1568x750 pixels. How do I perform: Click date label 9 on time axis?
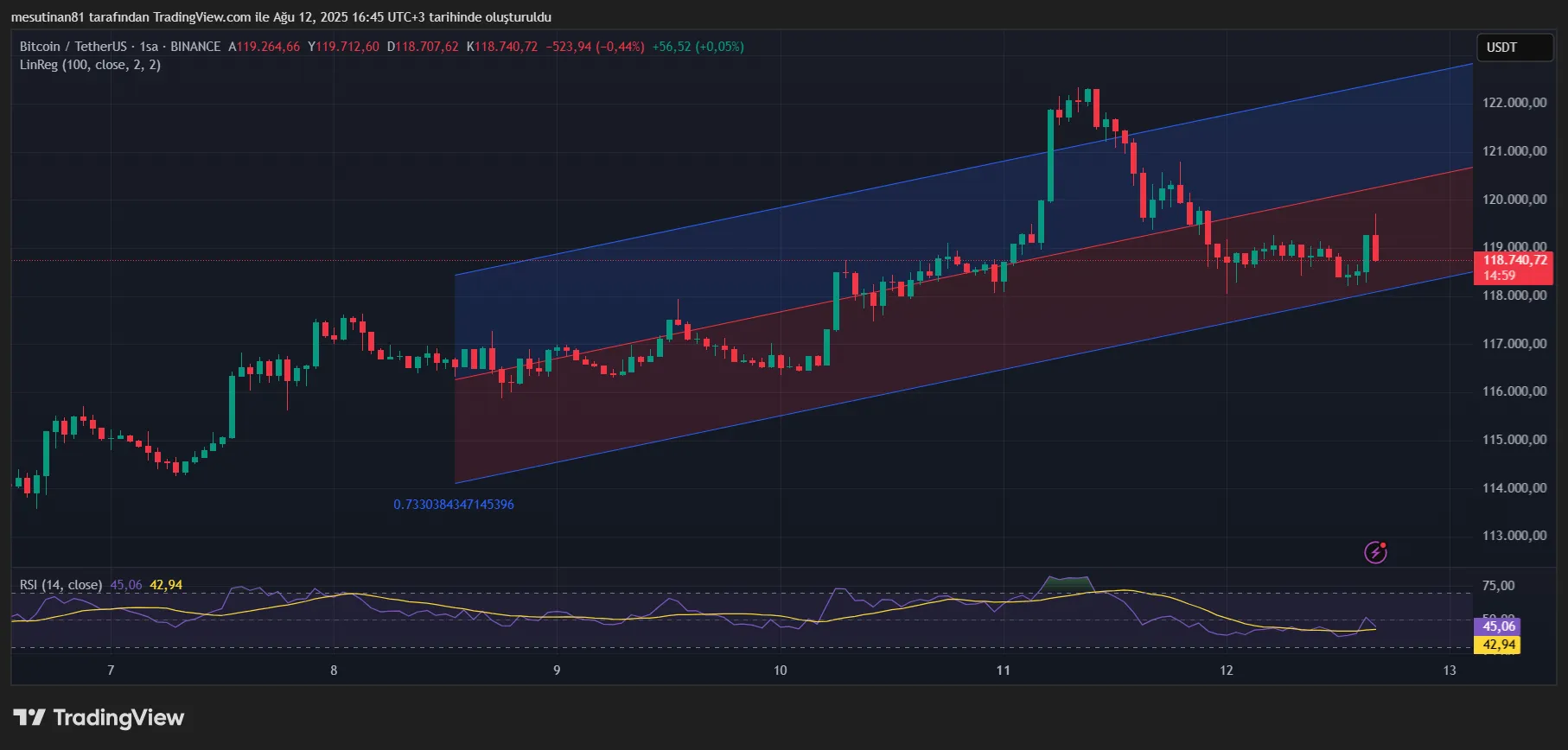(x=557, y=671)
